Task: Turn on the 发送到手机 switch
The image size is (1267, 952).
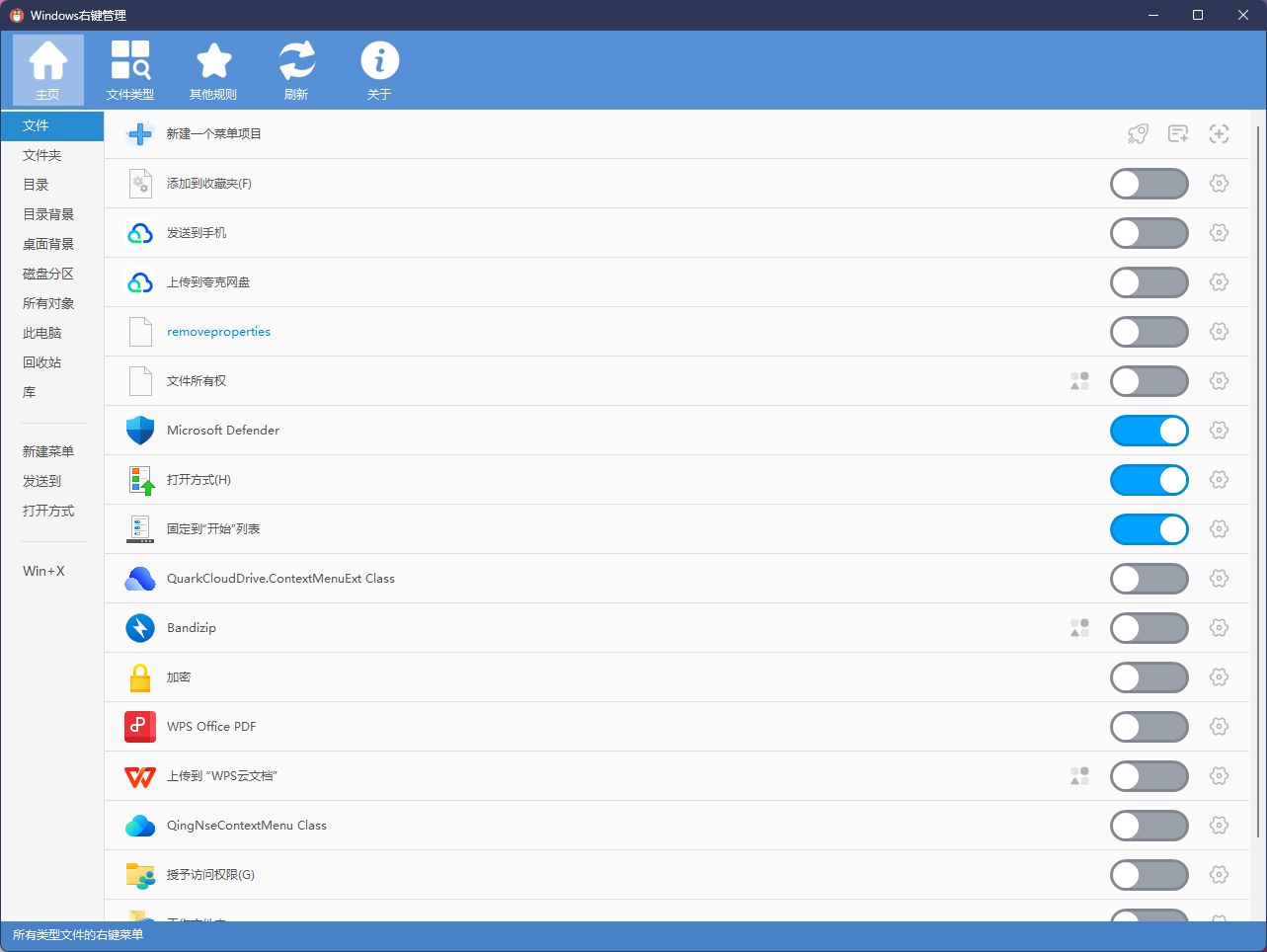Action: coord(1149,233)
